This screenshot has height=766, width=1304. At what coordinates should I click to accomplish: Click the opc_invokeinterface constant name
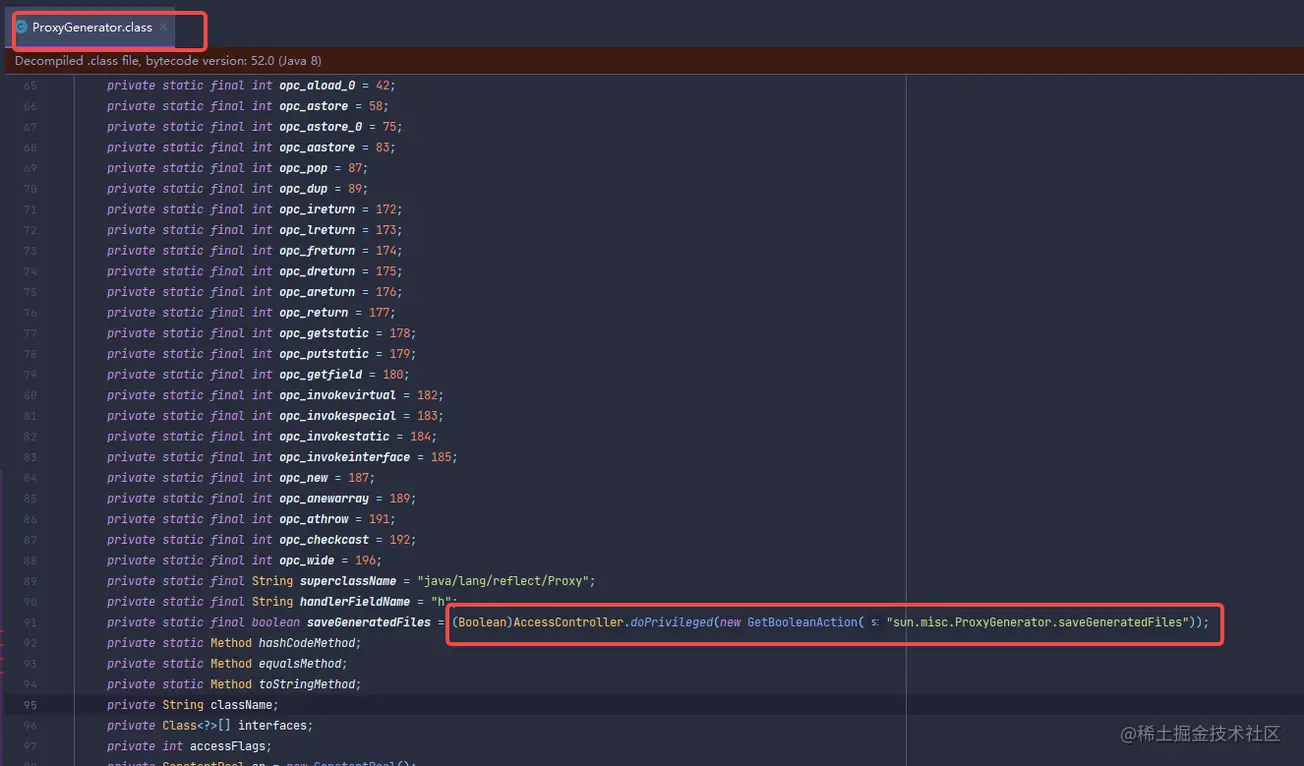click(344, 457)
